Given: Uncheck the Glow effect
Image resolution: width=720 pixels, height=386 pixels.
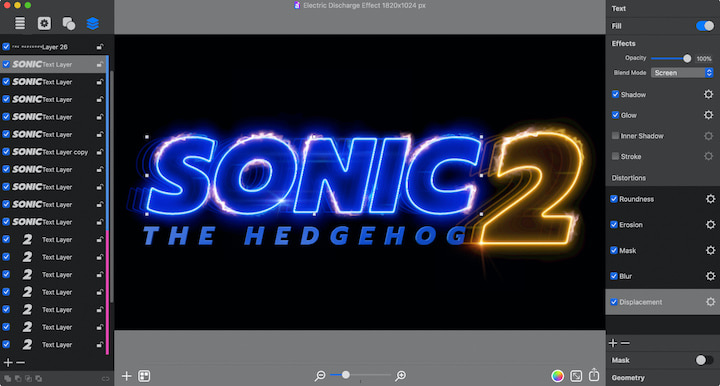Looking at the screenshot, I should [x=615, y=115].
